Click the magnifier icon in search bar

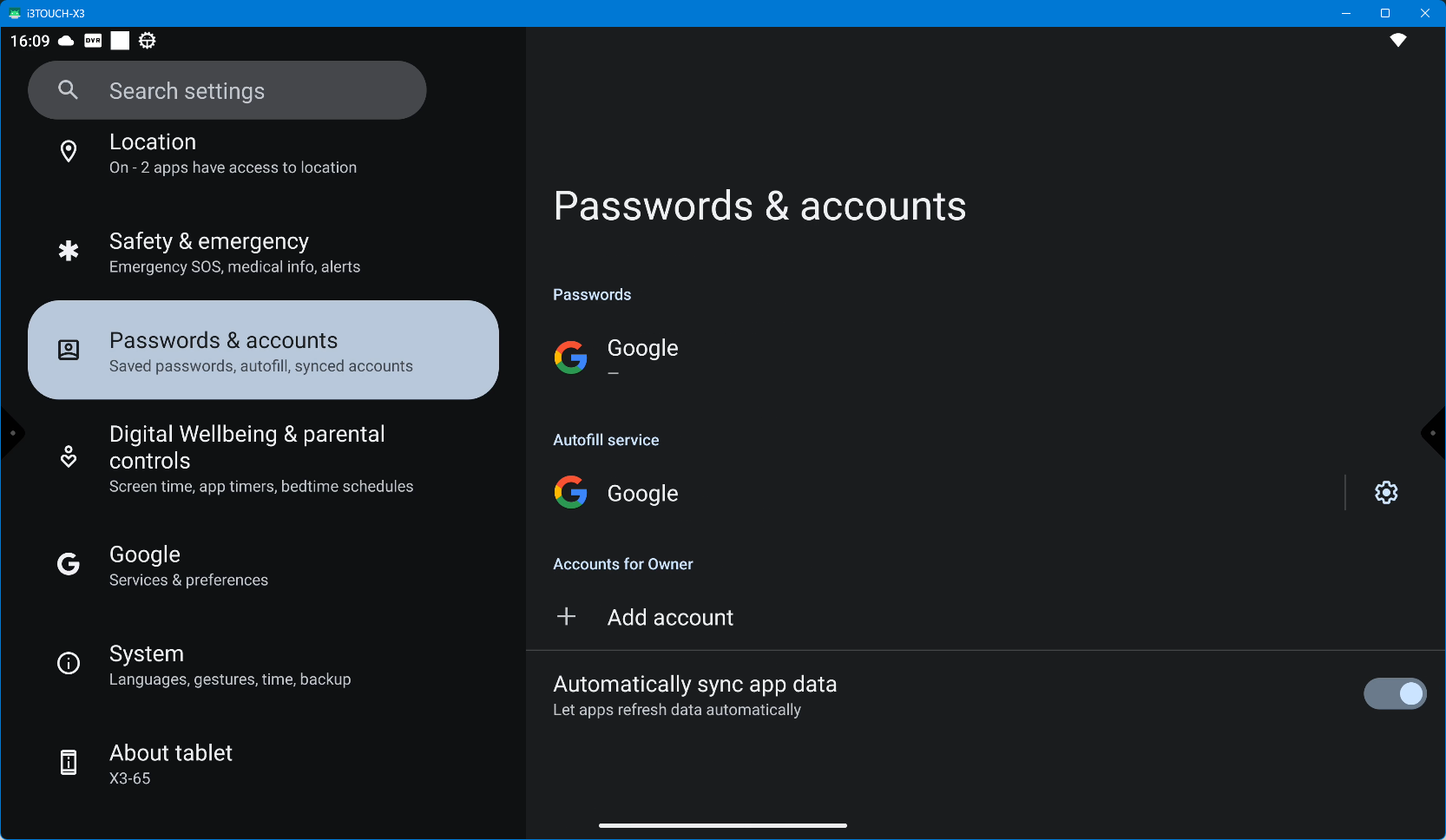tap(69, 90)
